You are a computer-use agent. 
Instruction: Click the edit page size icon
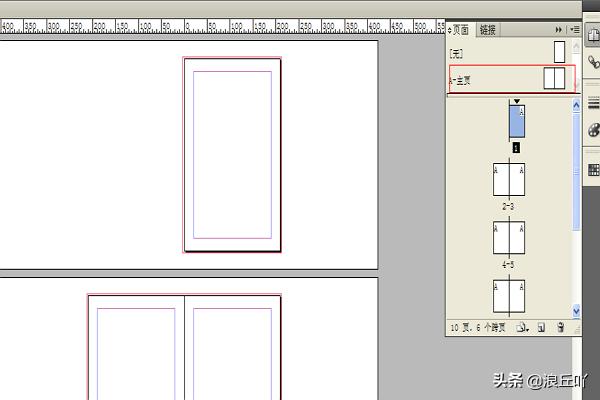tap(522, 327)
